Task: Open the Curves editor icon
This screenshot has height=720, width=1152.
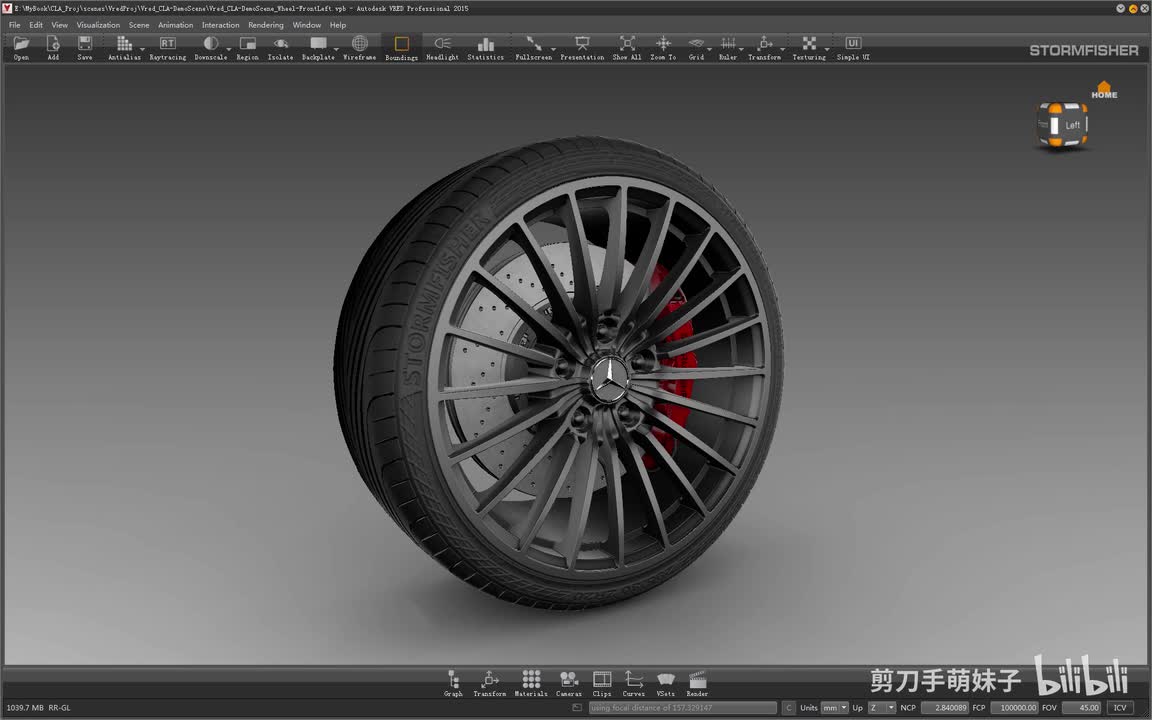Action: 634,680
